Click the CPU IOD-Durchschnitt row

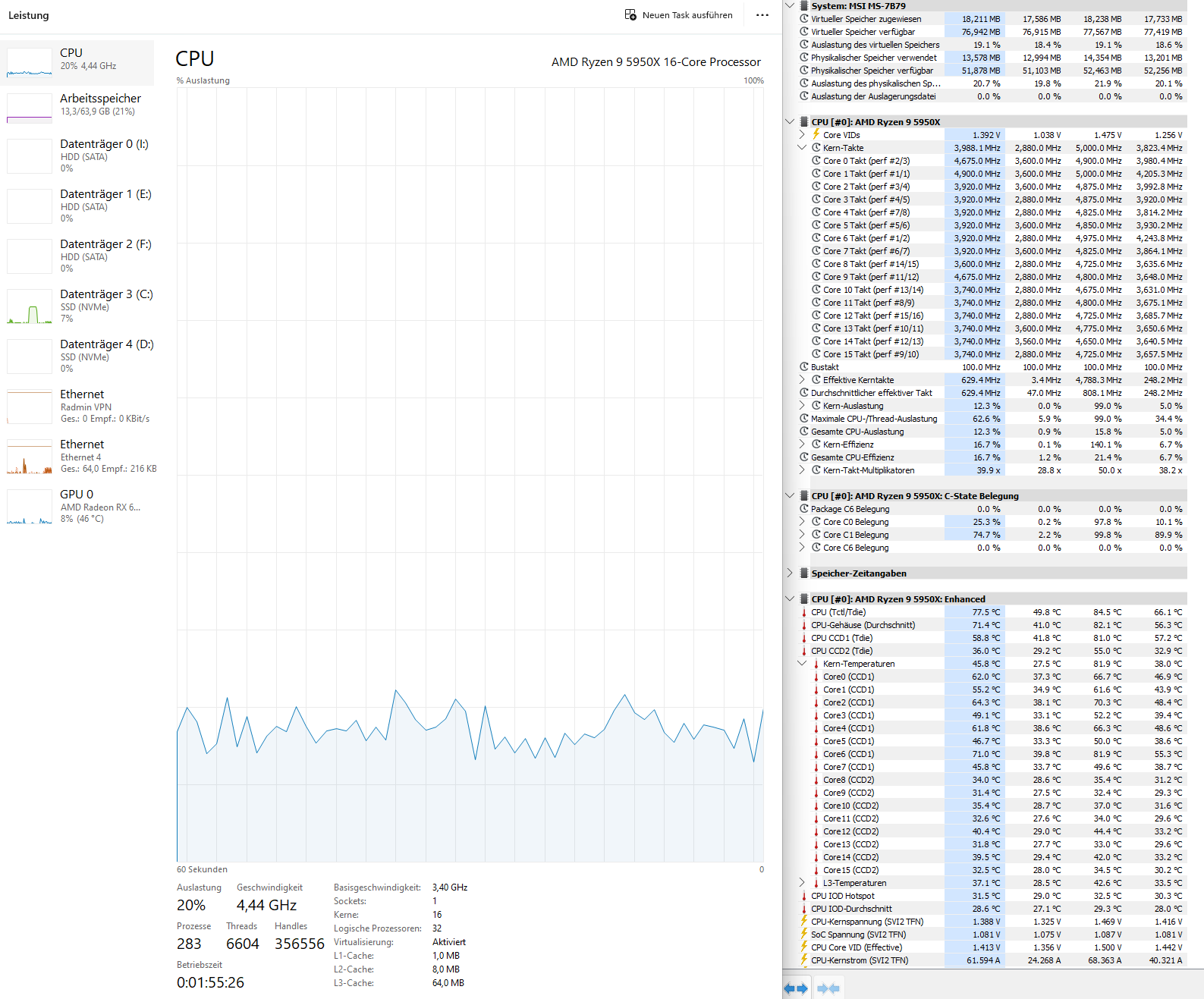coord(992,909)
